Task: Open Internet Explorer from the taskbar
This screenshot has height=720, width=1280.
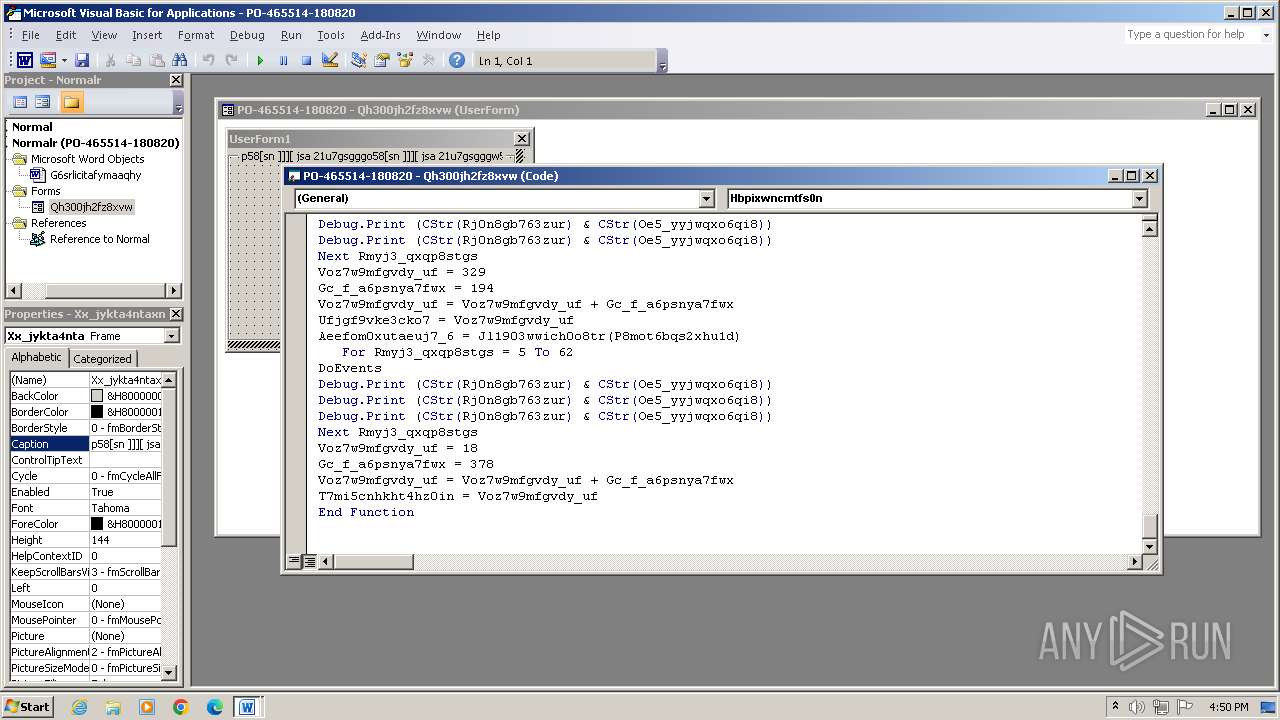Action: (79, 707)
